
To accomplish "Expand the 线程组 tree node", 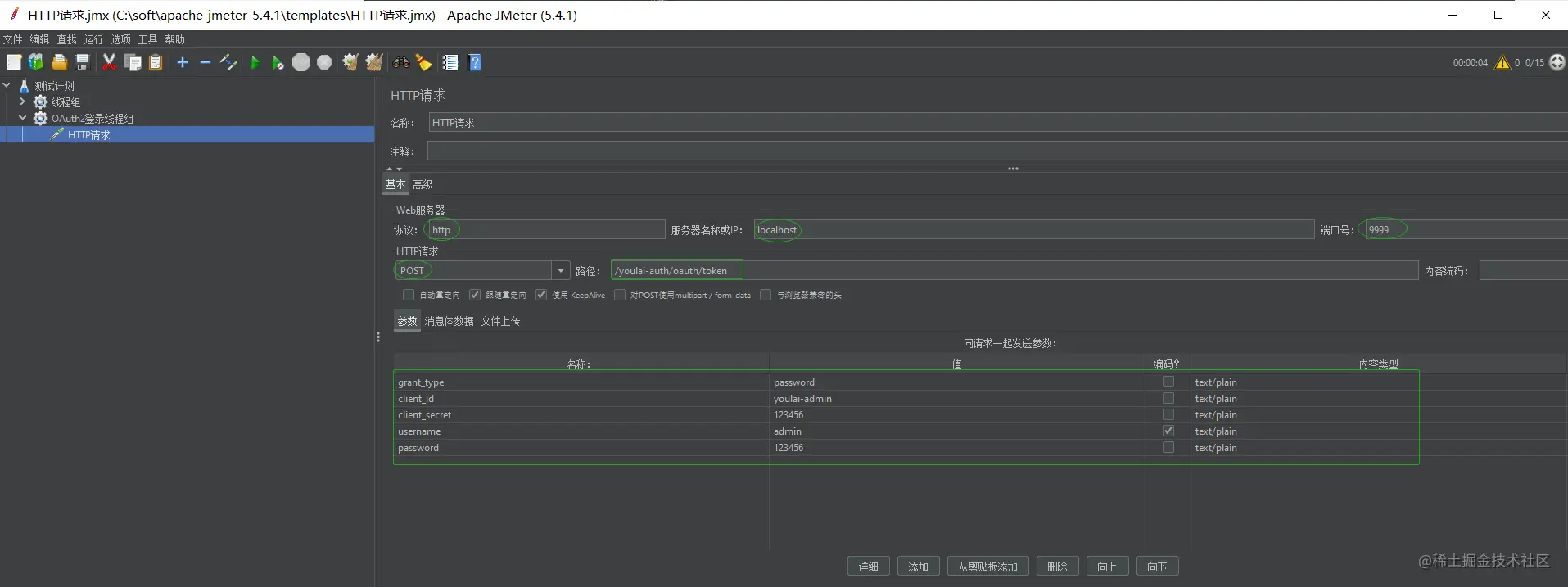I will [22, 102].
